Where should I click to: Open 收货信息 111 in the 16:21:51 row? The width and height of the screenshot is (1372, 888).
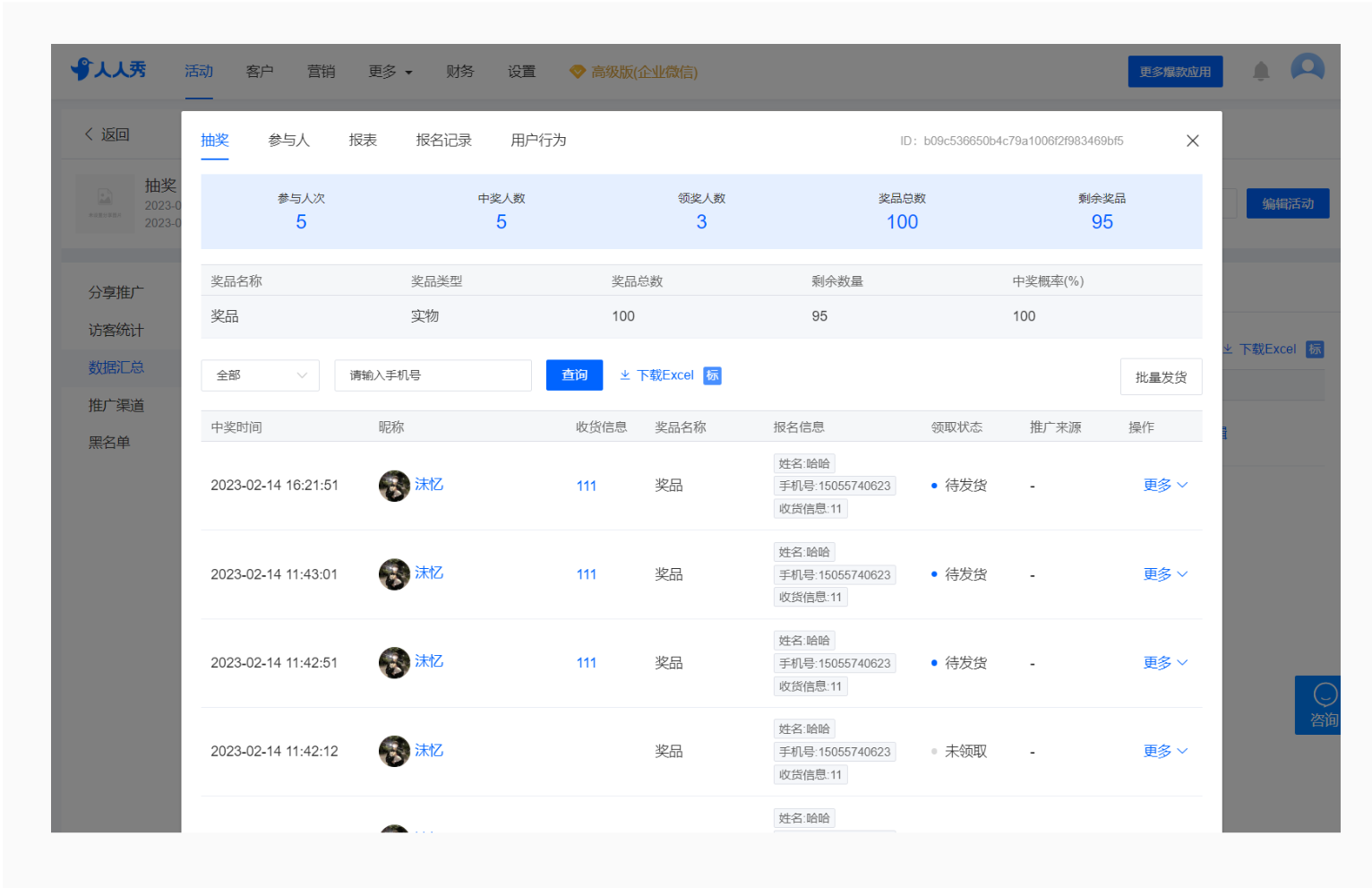tap(587, 486)
